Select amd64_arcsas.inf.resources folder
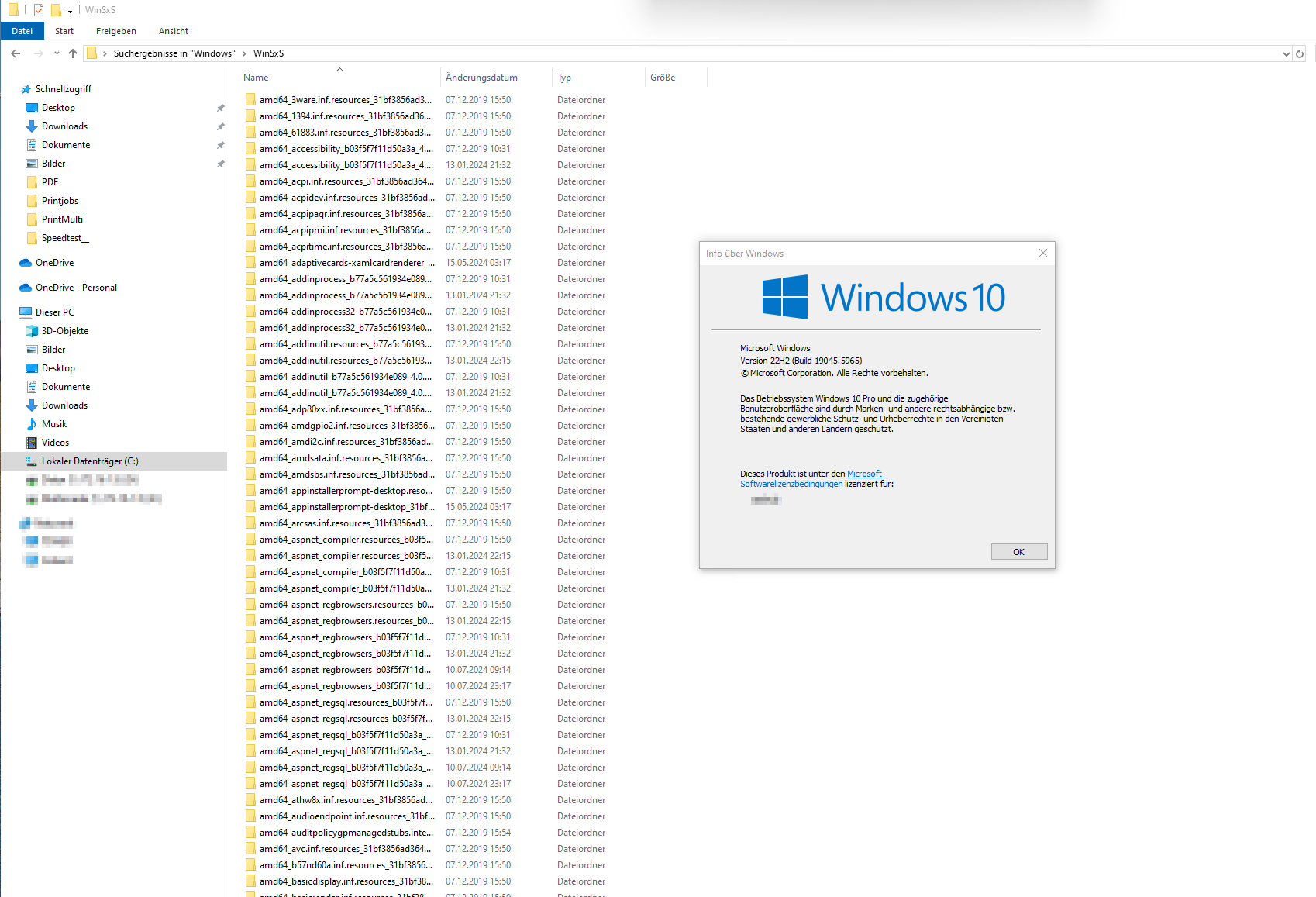 click(x=346, y=523)
